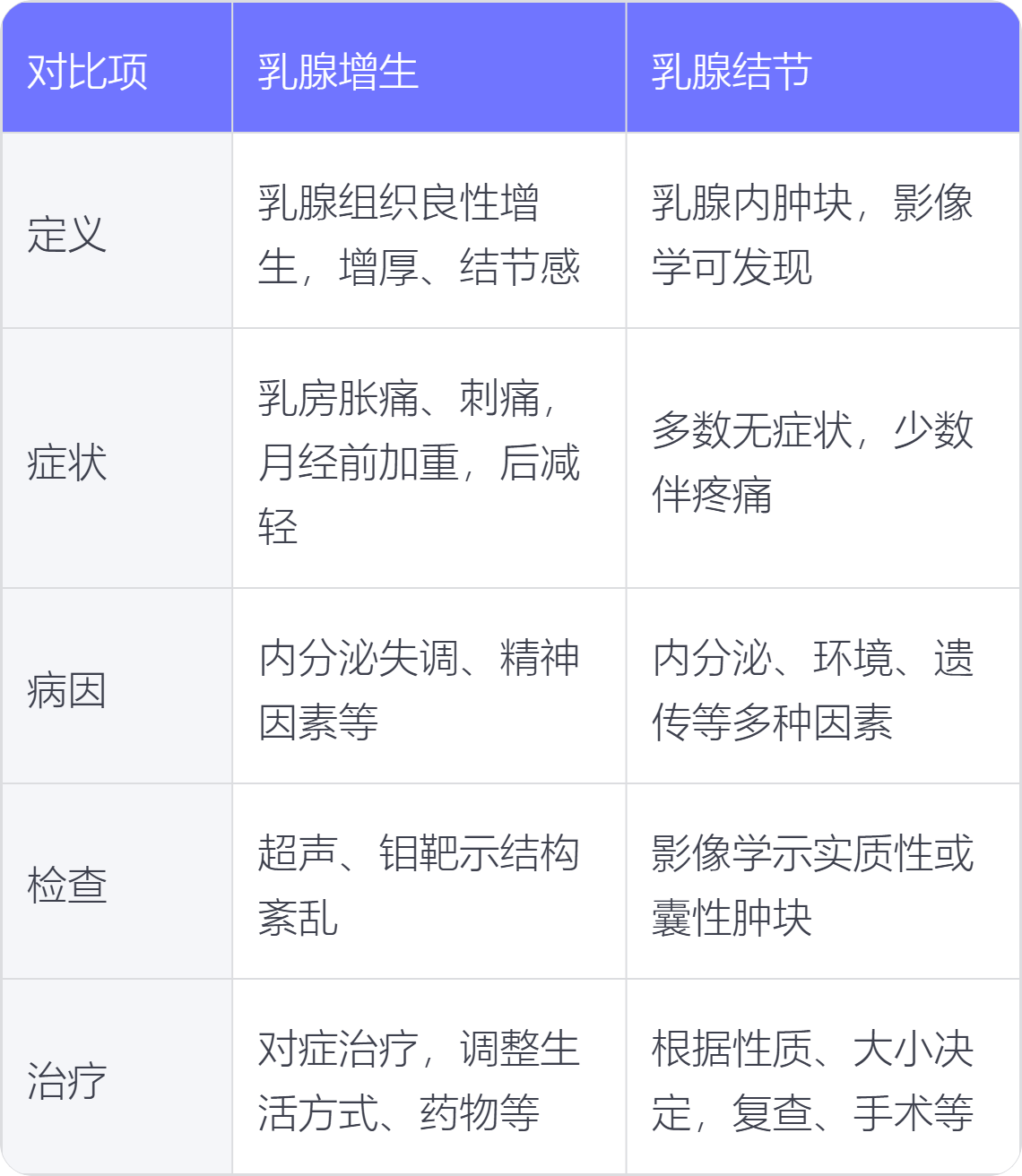
Task: Click the 对比项 header cell
Action: click(x=88, y=72)
